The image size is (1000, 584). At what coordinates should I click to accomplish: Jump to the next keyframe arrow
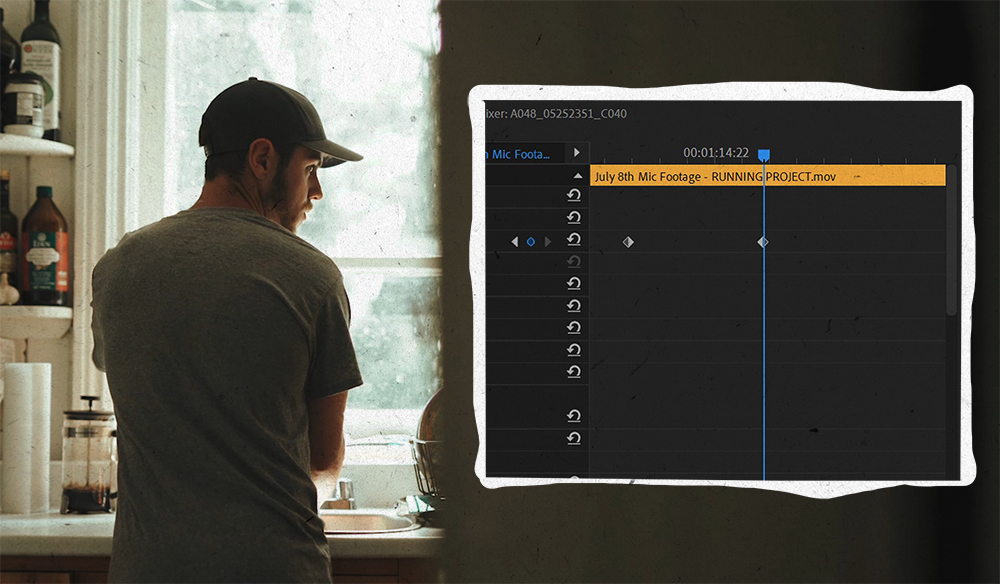tap(548, 240)
